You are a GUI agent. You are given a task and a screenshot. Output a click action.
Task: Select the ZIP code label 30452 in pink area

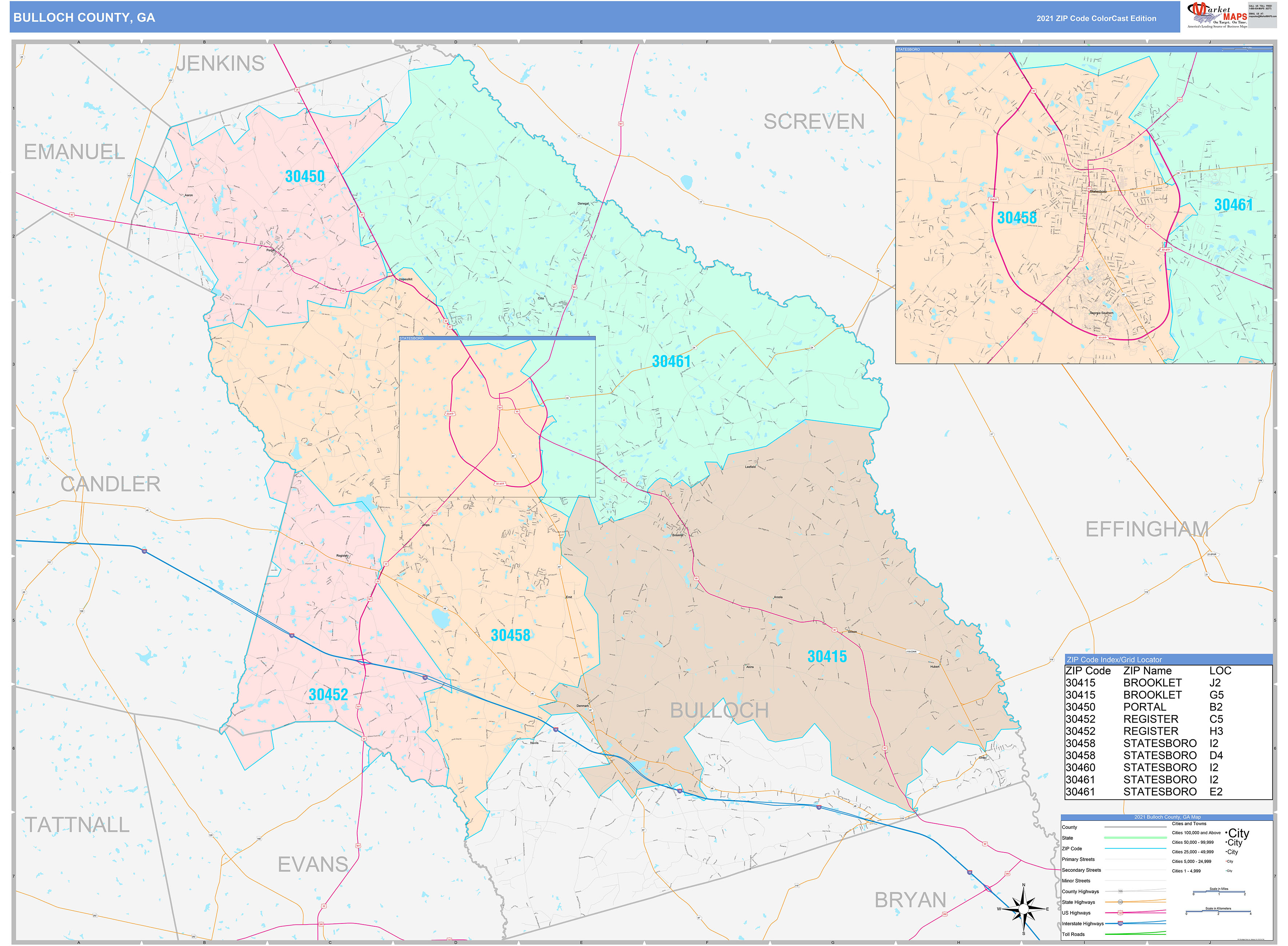[328, 693]
